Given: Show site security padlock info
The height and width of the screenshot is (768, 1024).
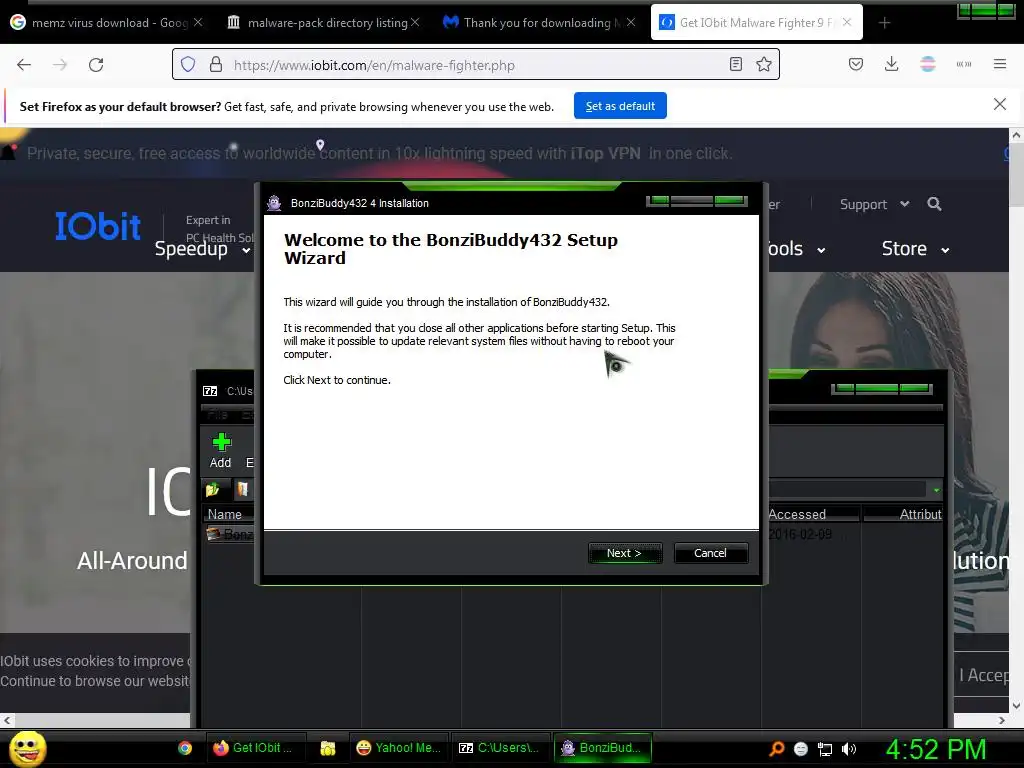Looking at the screenshot, I should coord(216,65).
